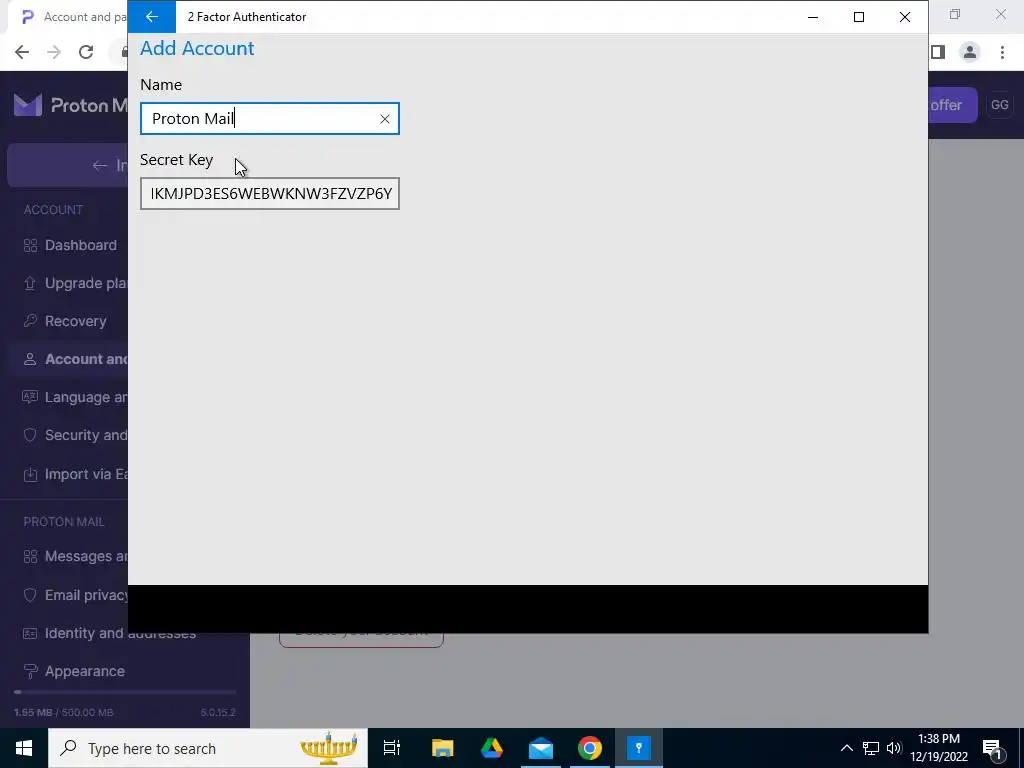Go back with the 2 Factor Authenticator arrow

pyautogui.click(x=152, y=17)
